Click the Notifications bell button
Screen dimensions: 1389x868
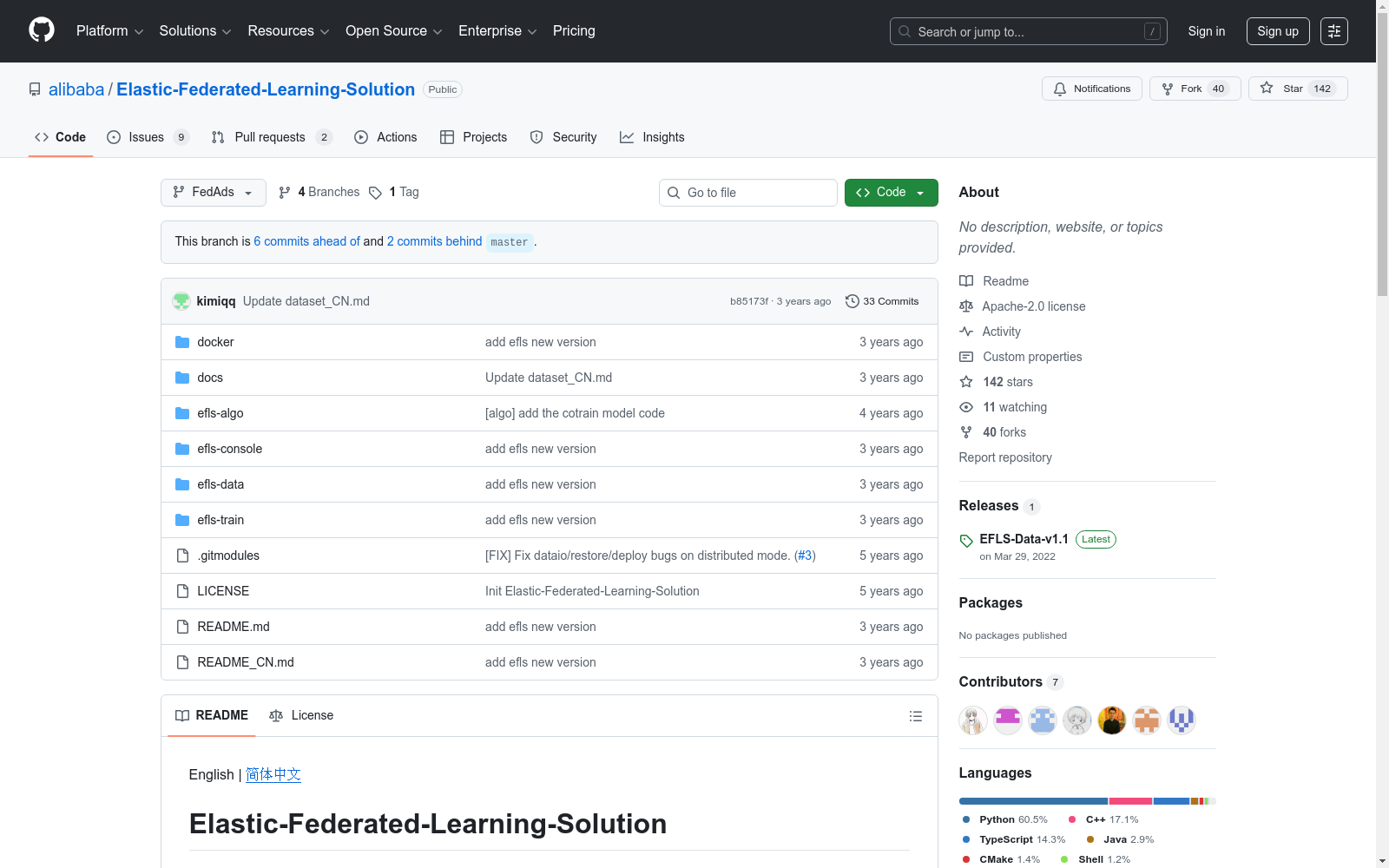[x=1092, y=89]
